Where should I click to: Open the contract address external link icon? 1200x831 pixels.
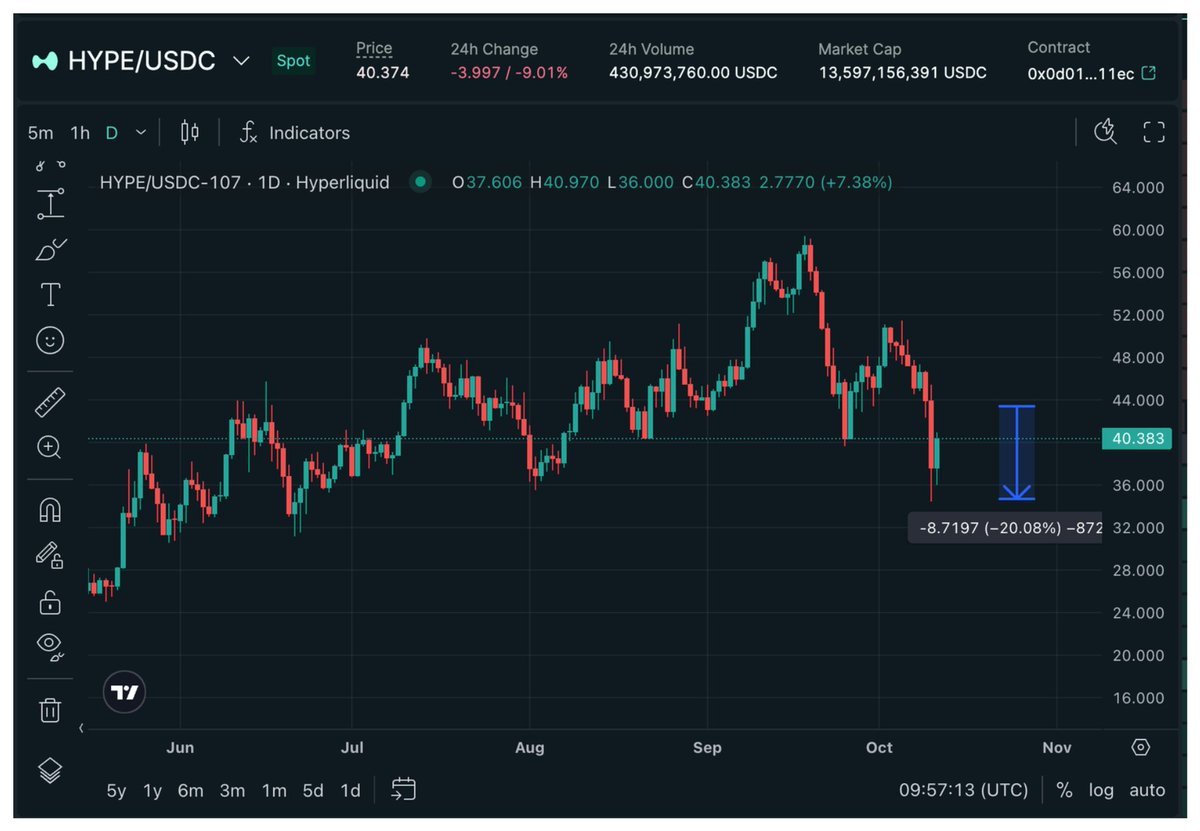[x=1149, y=73]
